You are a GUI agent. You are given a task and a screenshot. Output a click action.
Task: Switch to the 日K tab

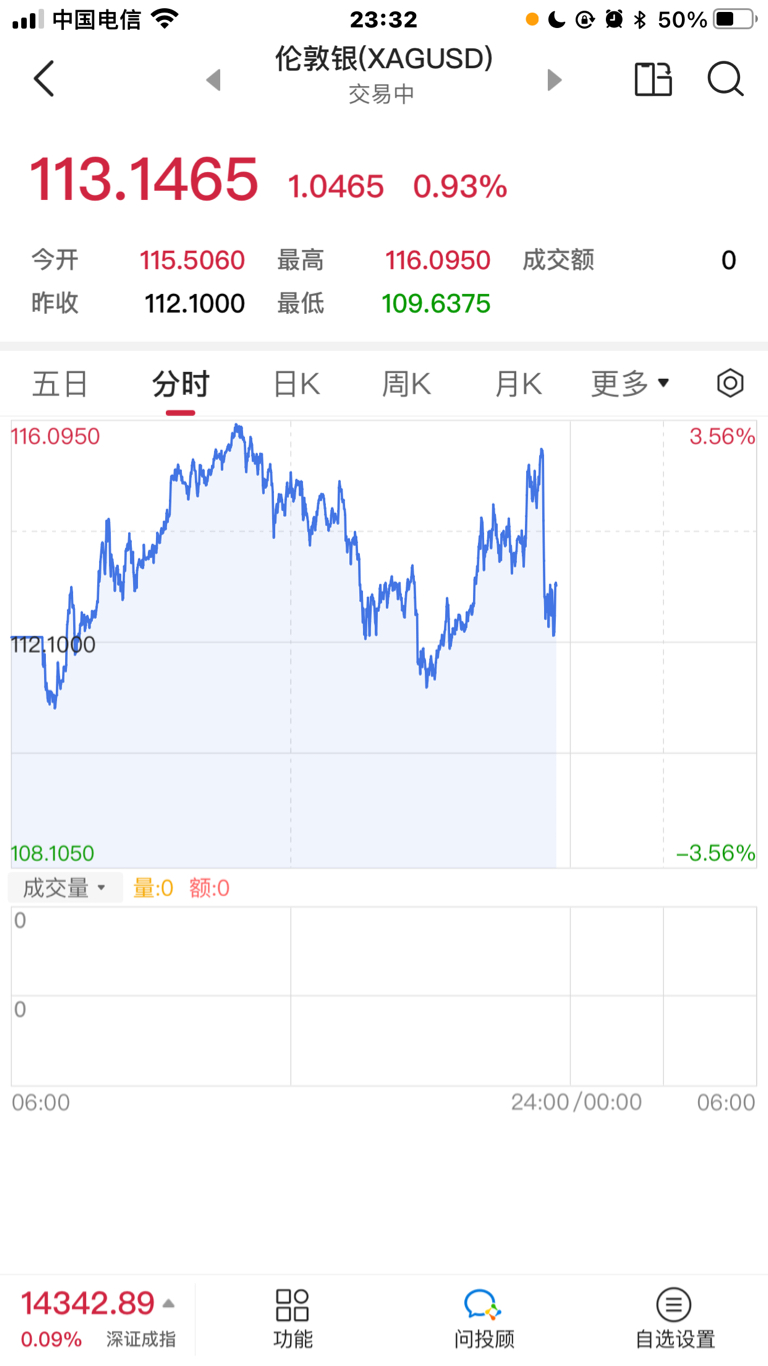pos(296,383)
